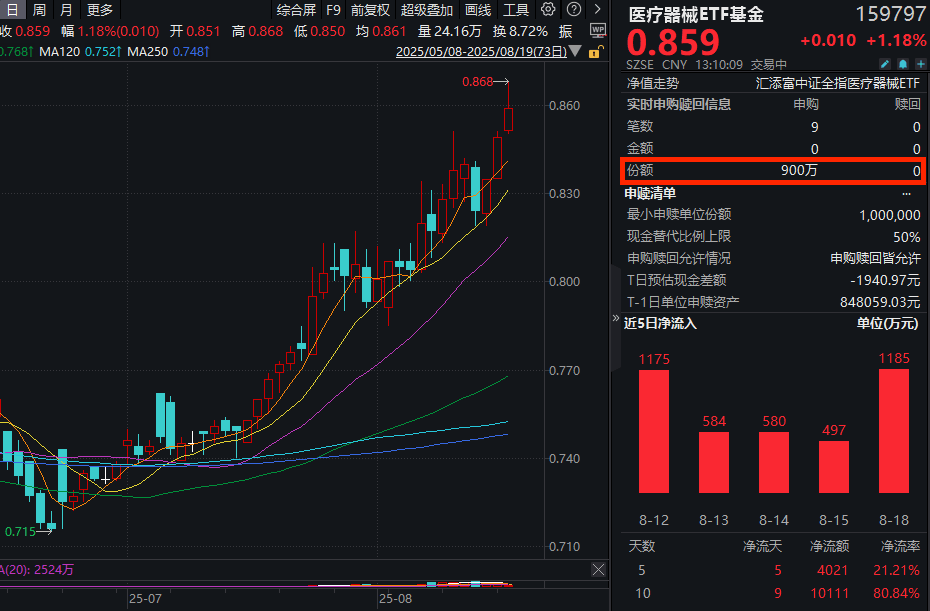Viewport: 930px width, 611px height.
Task: Select the 月 monthly chart tab
Action: (x=65, y=9)
